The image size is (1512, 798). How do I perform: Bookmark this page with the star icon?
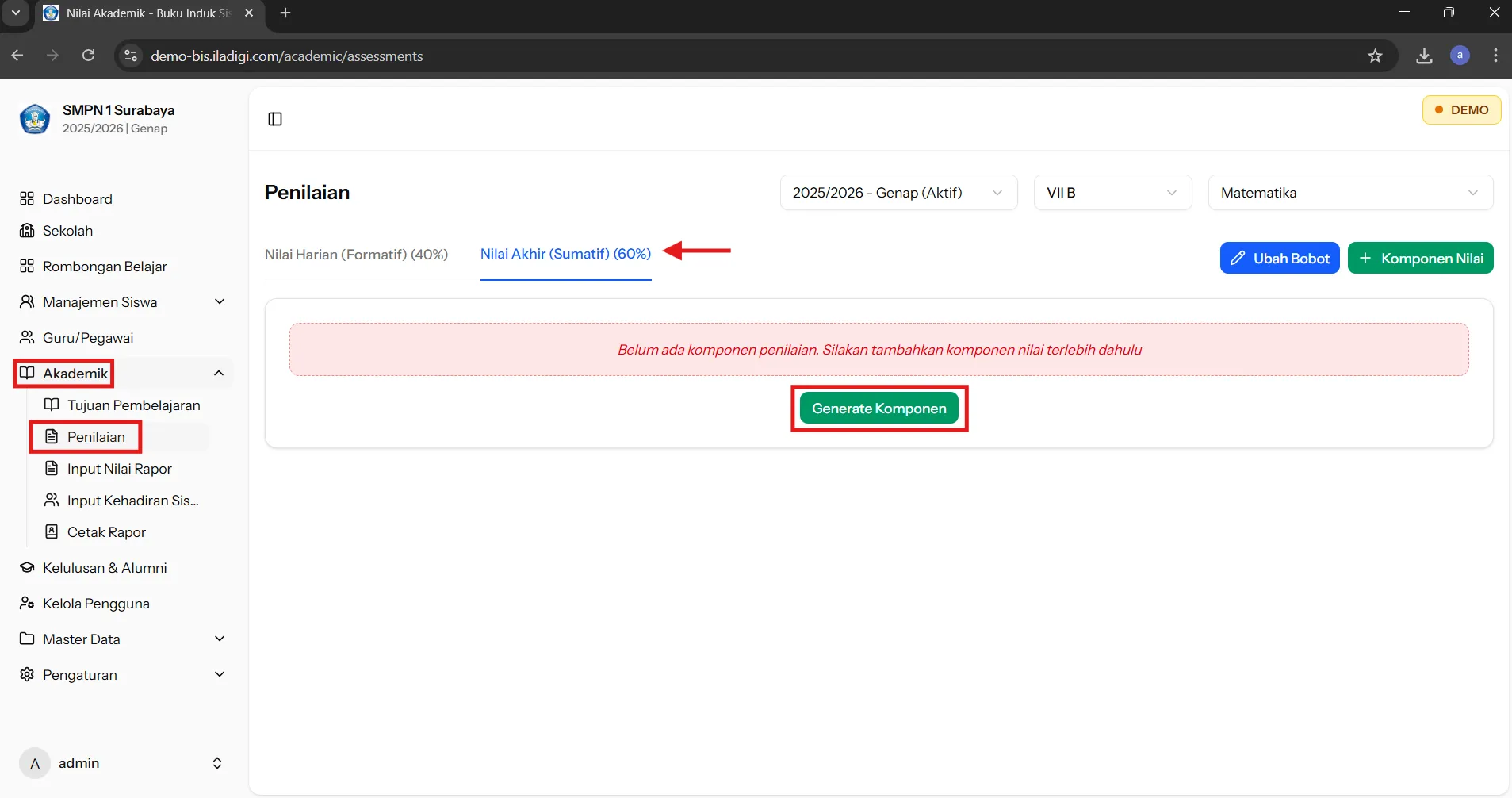[1375, 56]
